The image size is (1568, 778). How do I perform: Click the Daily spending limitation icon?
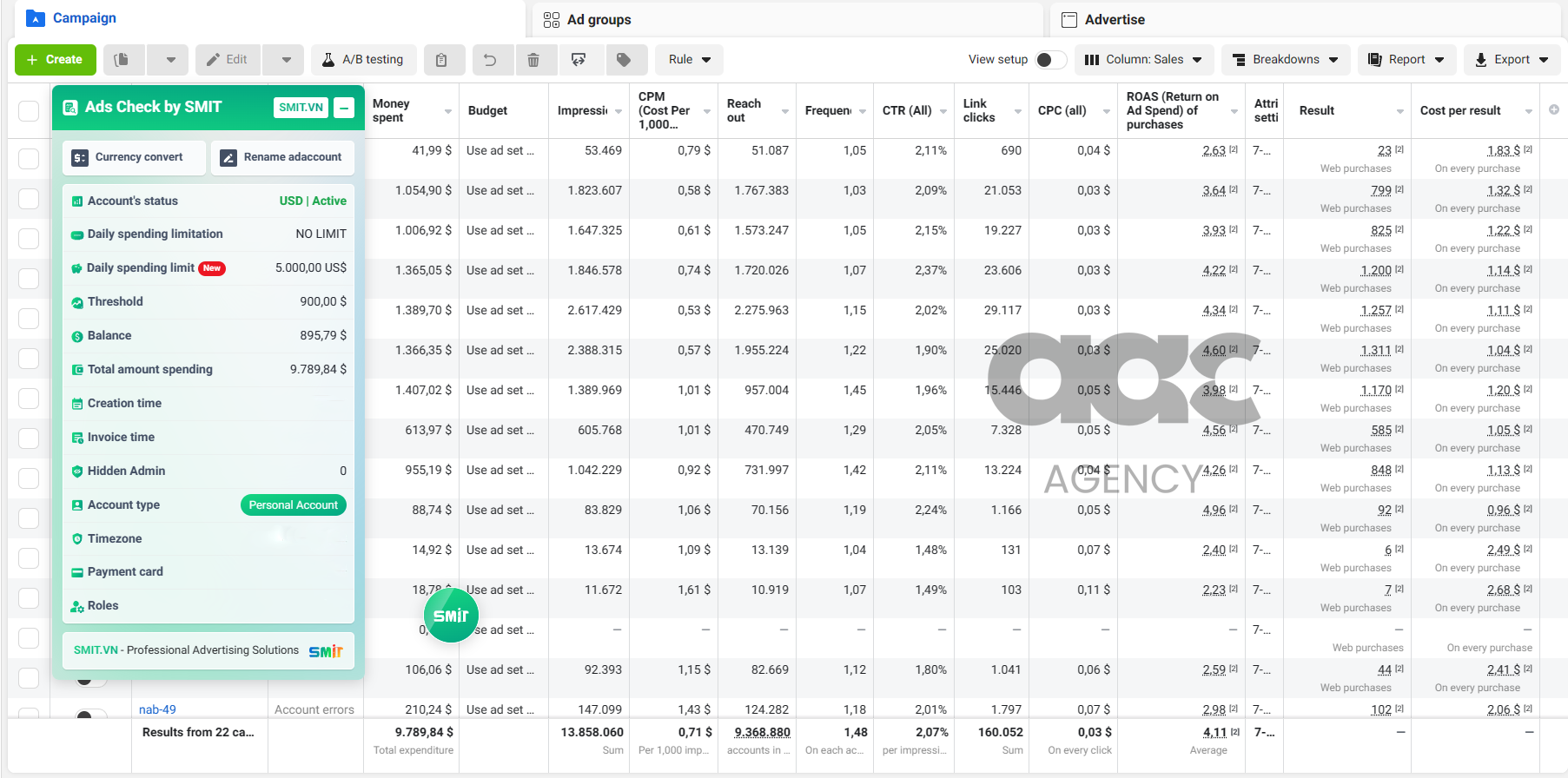tap(77, 234)
